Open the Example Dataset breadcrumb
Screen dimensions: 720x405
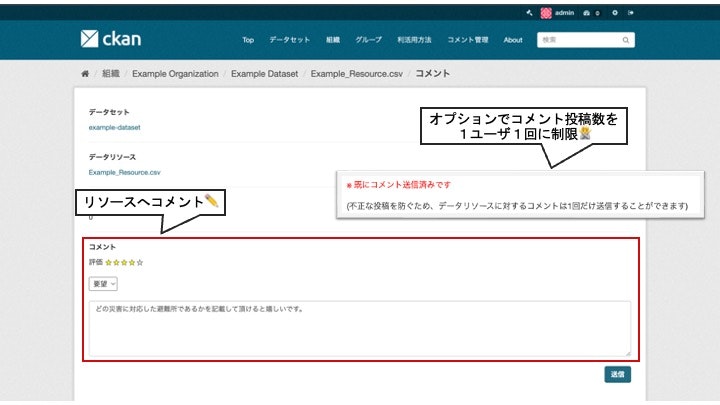(x=264, y=73)
